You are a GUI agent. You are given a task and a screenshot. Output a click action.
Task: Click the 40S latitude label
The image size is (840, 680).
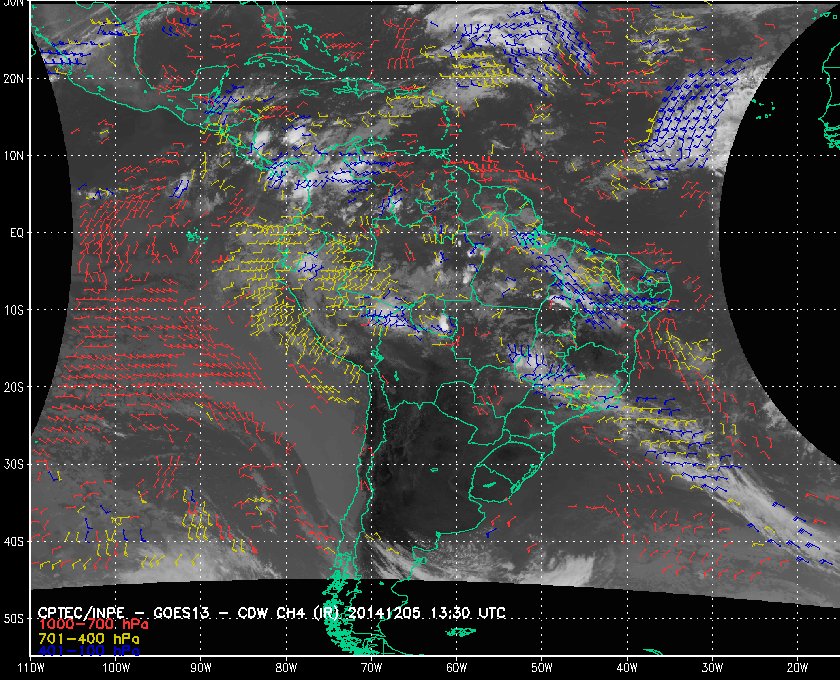tap(13, 542)
